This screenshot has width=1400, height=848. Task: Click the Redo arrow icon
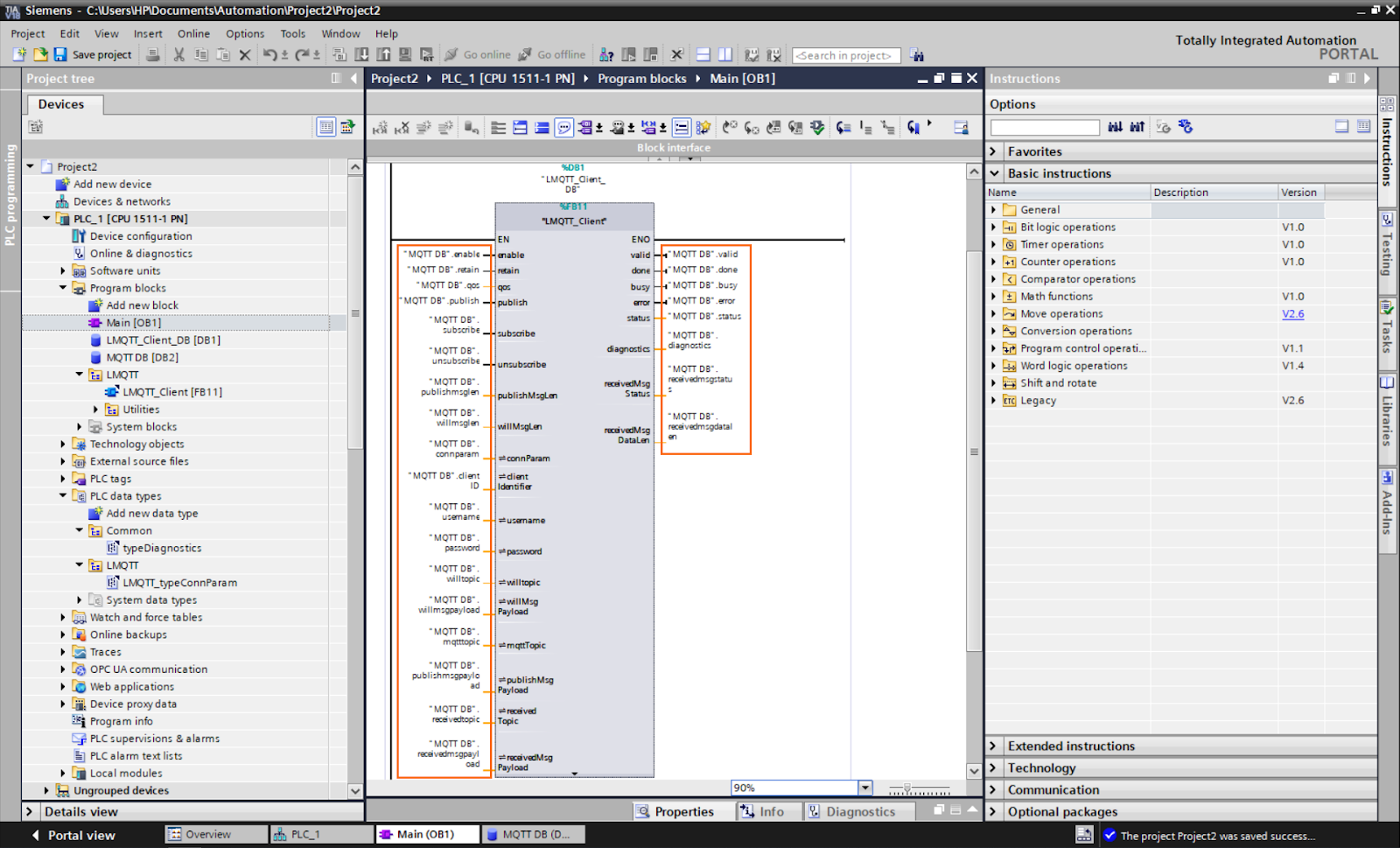[302, 54]
